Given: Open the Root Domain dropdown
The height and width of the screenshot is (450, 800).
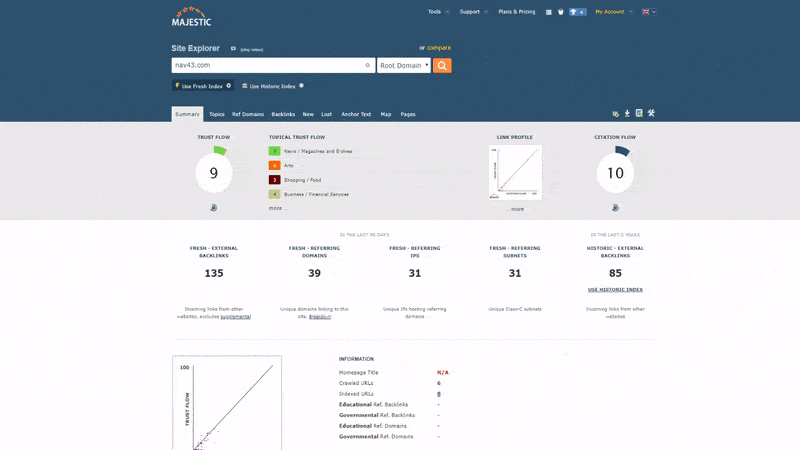Looking at the screenshot, I should tap(404, 65).
